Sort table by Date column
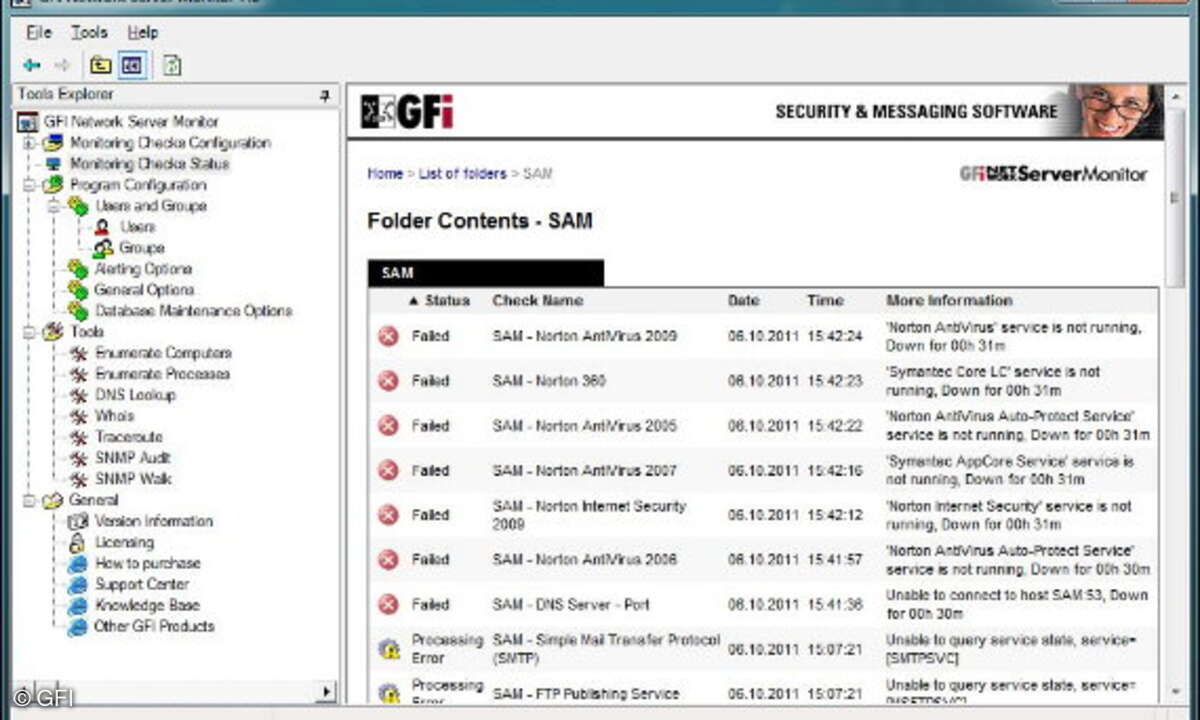The width and height of the screenshot is (1200, 720). (743, 300)
